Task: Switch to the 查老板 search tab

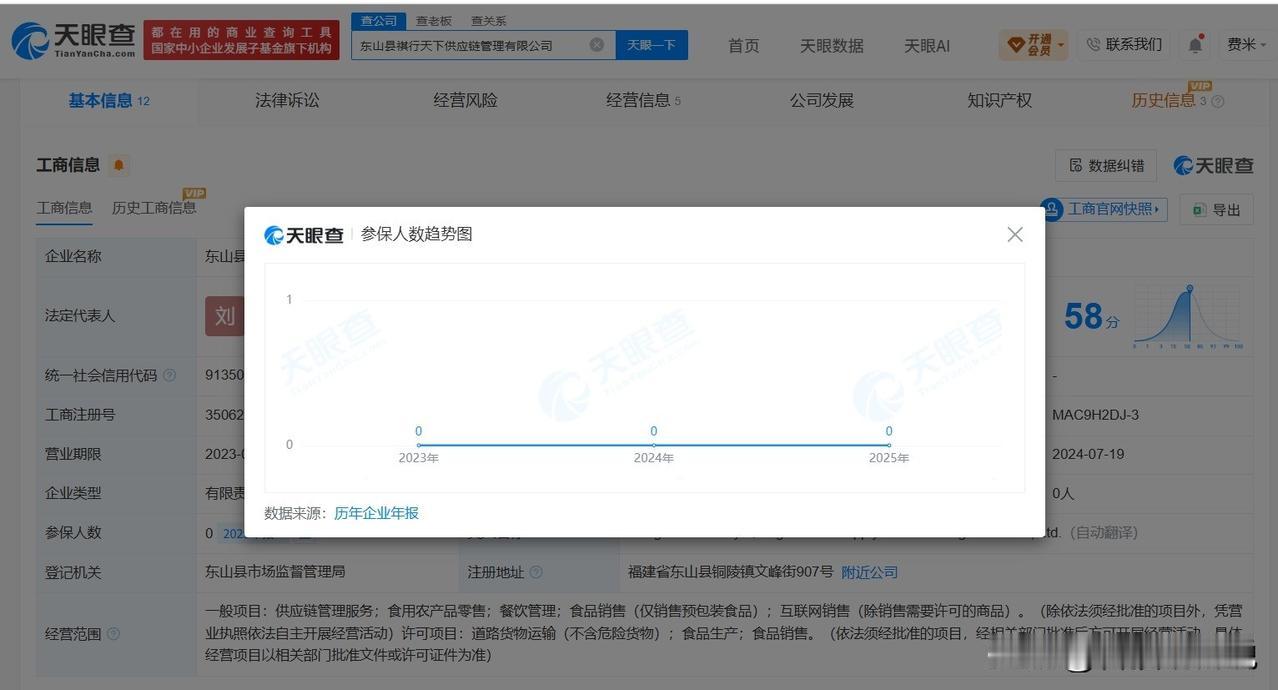Action: 434,20
